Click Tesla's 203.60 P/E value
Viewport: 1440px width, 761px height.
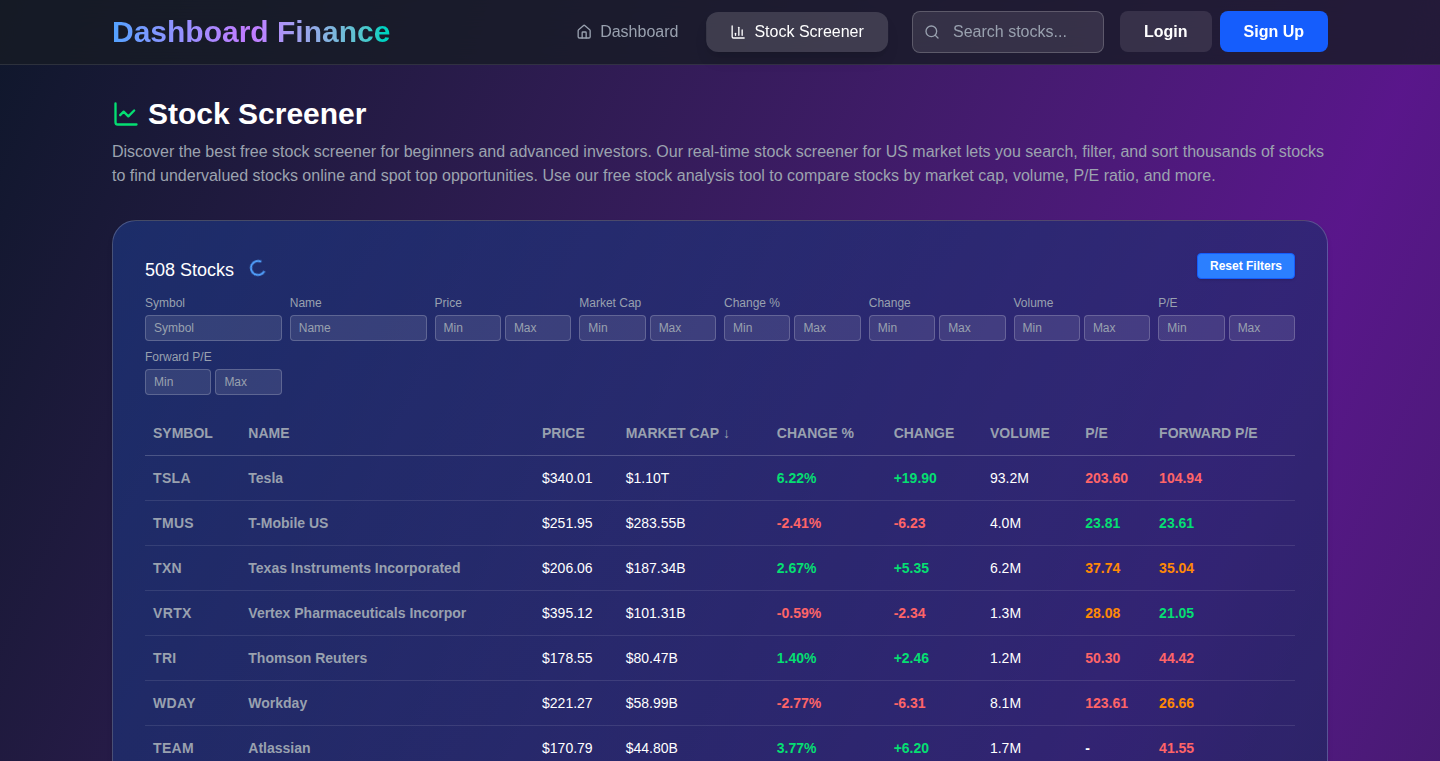1106,478
